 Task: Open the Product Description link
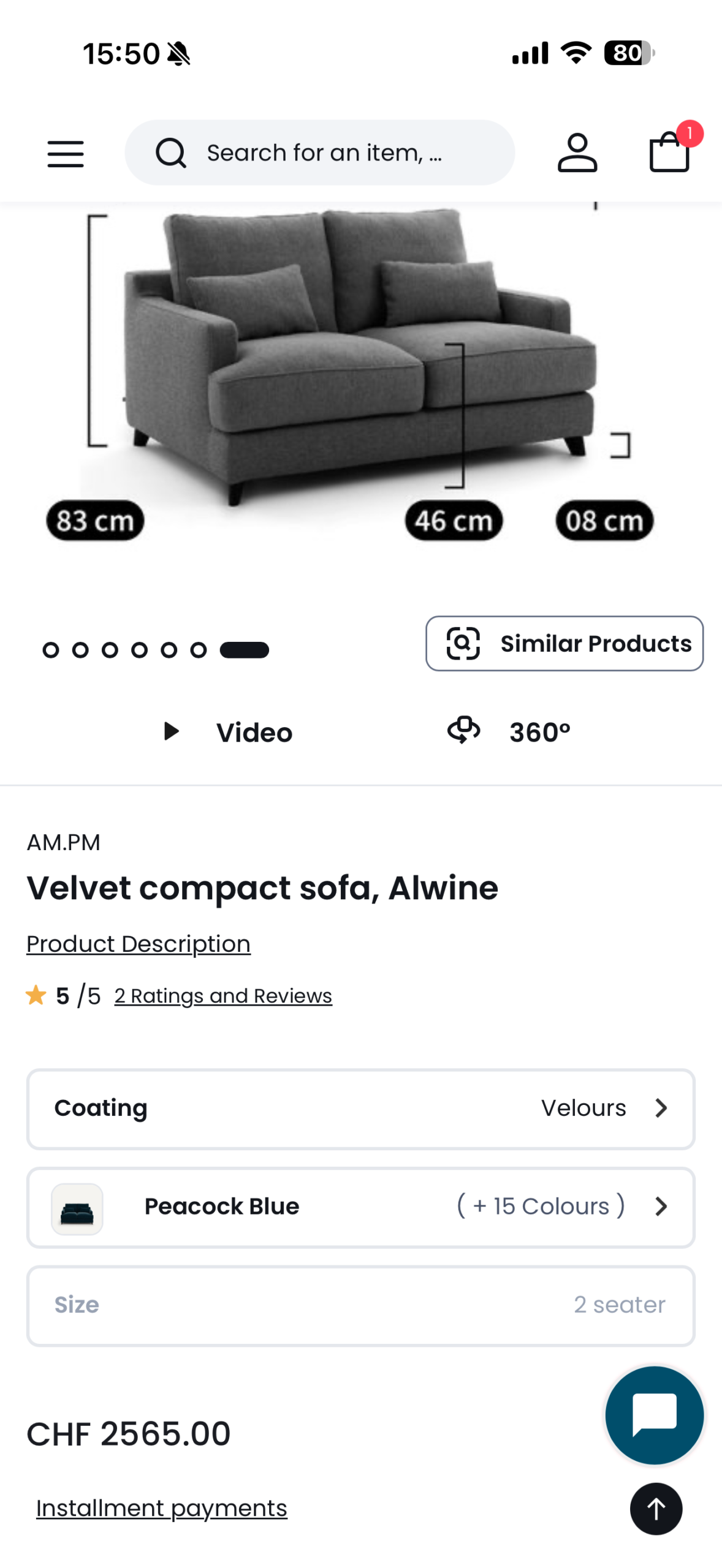(139, 944)
